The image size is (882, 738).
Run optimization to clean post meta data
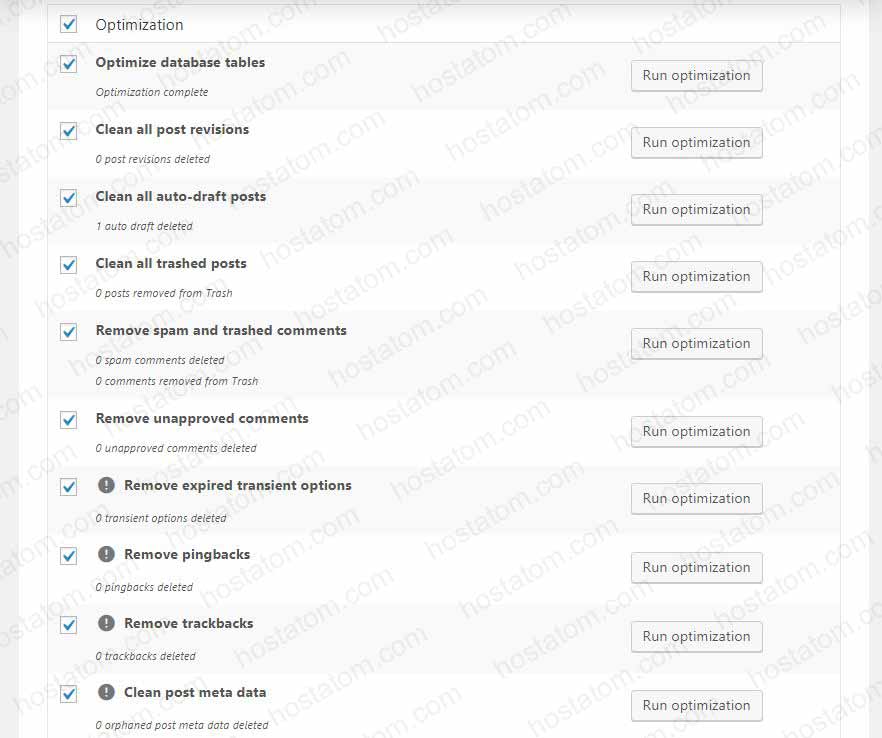pos(696,705)
